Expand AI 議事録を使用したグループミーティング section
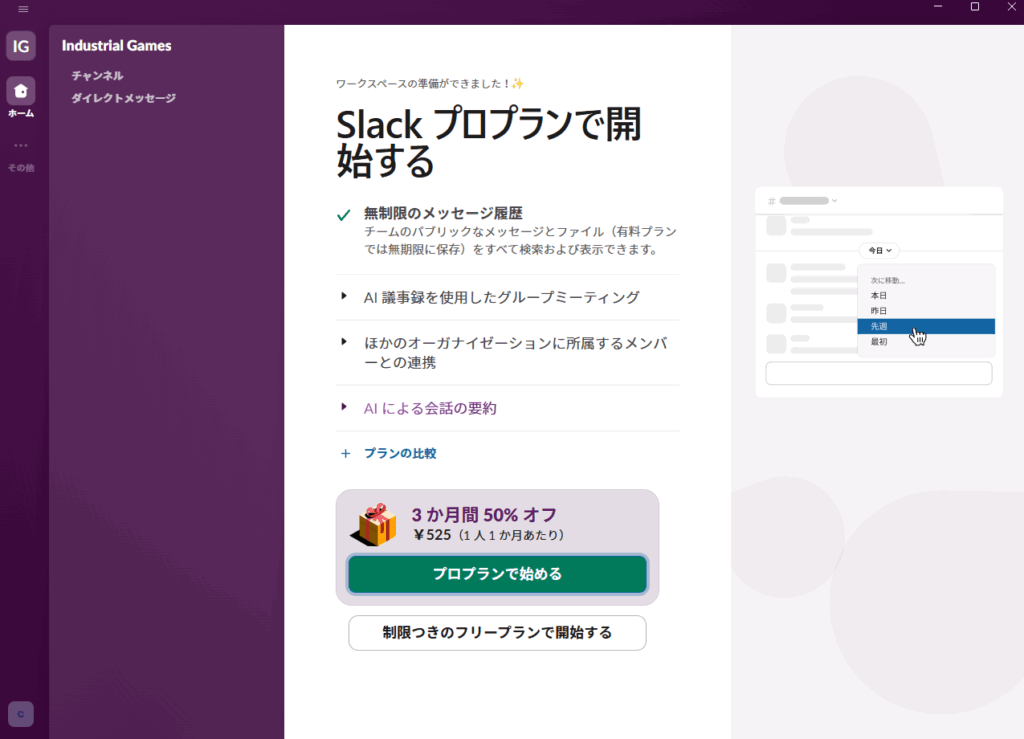The width and height of the screenshot is (1024, 739). pos(502,297)
